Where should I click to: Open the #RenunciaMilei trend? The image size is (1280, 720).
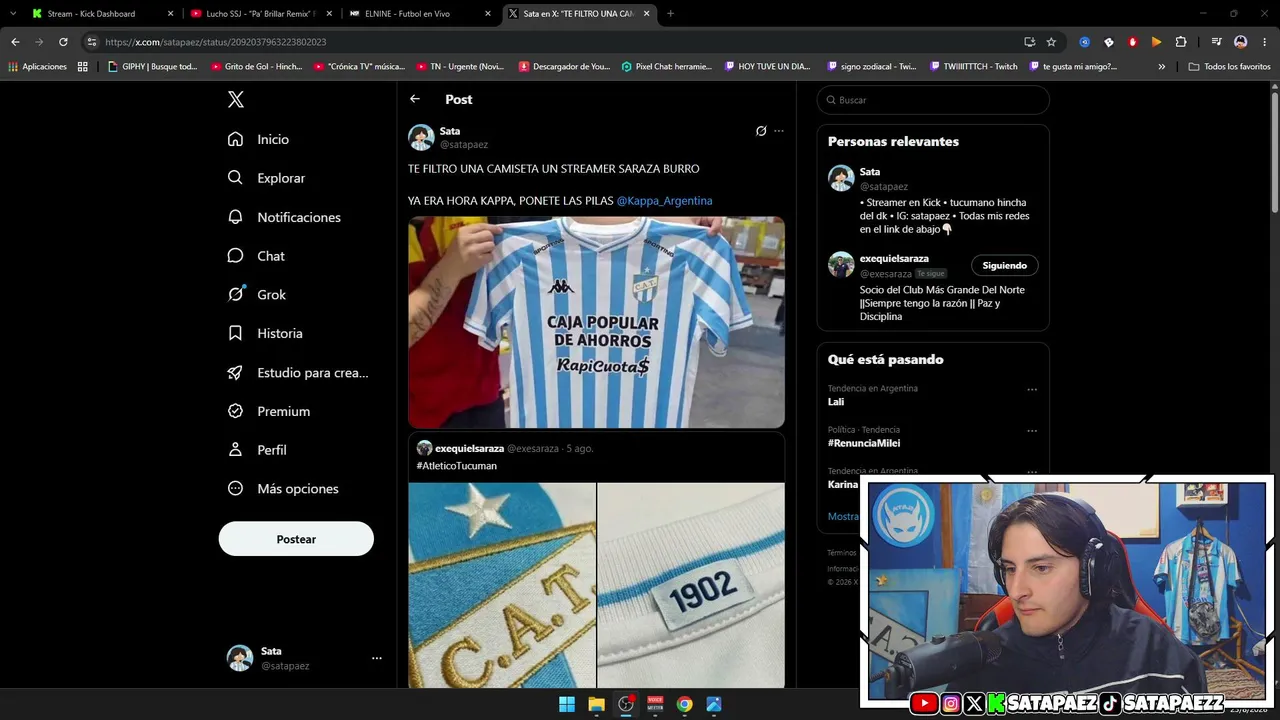pyautogui.click(x=864, y=443)
